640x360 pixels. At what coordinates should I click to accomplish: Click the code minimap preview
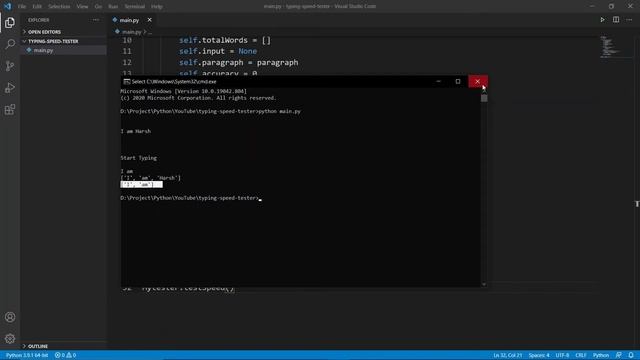pos(610,47)
